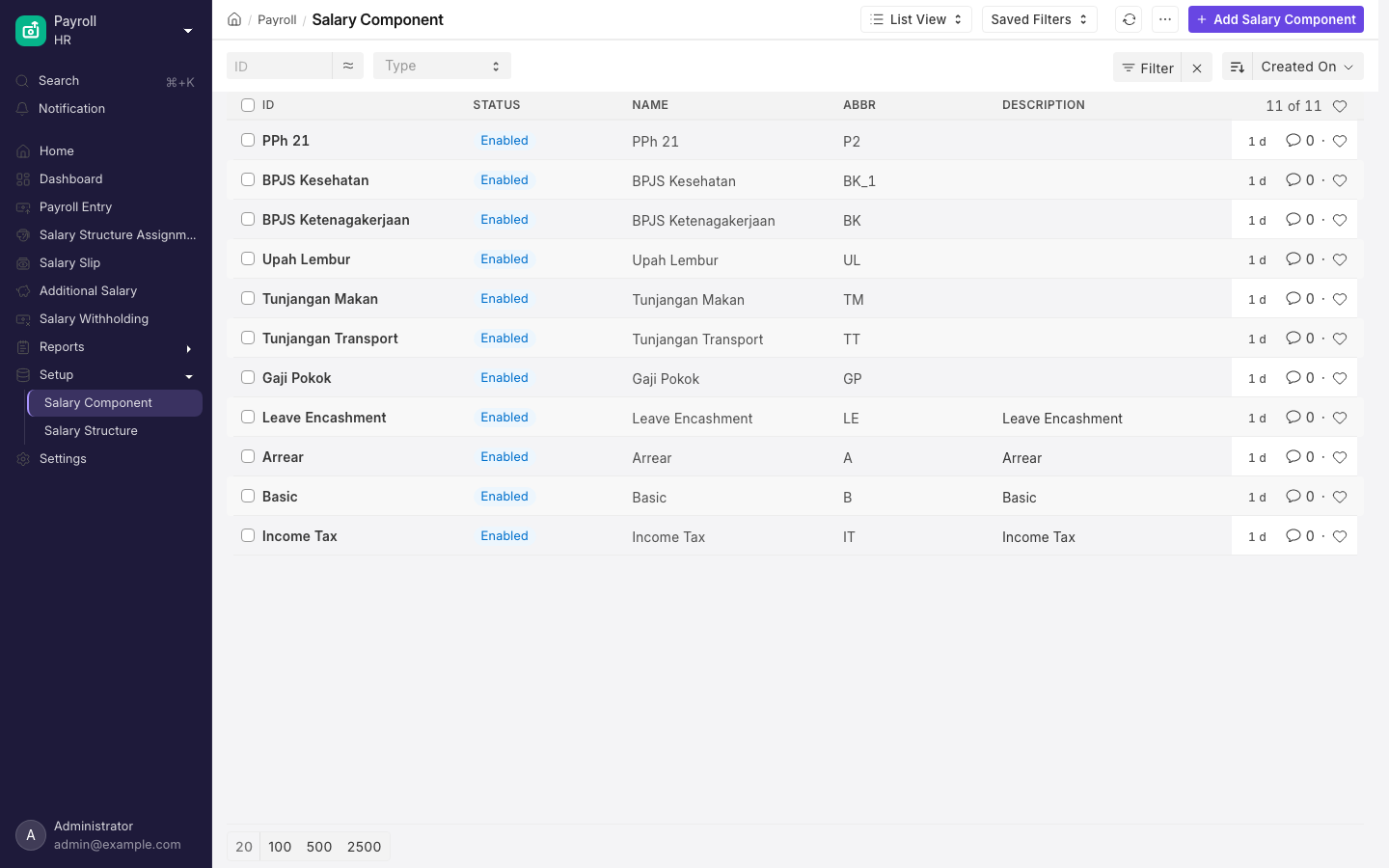This screenshot has height=868, width=1389.
Task: Click the Administrator avatar icon
Action: 31,835
